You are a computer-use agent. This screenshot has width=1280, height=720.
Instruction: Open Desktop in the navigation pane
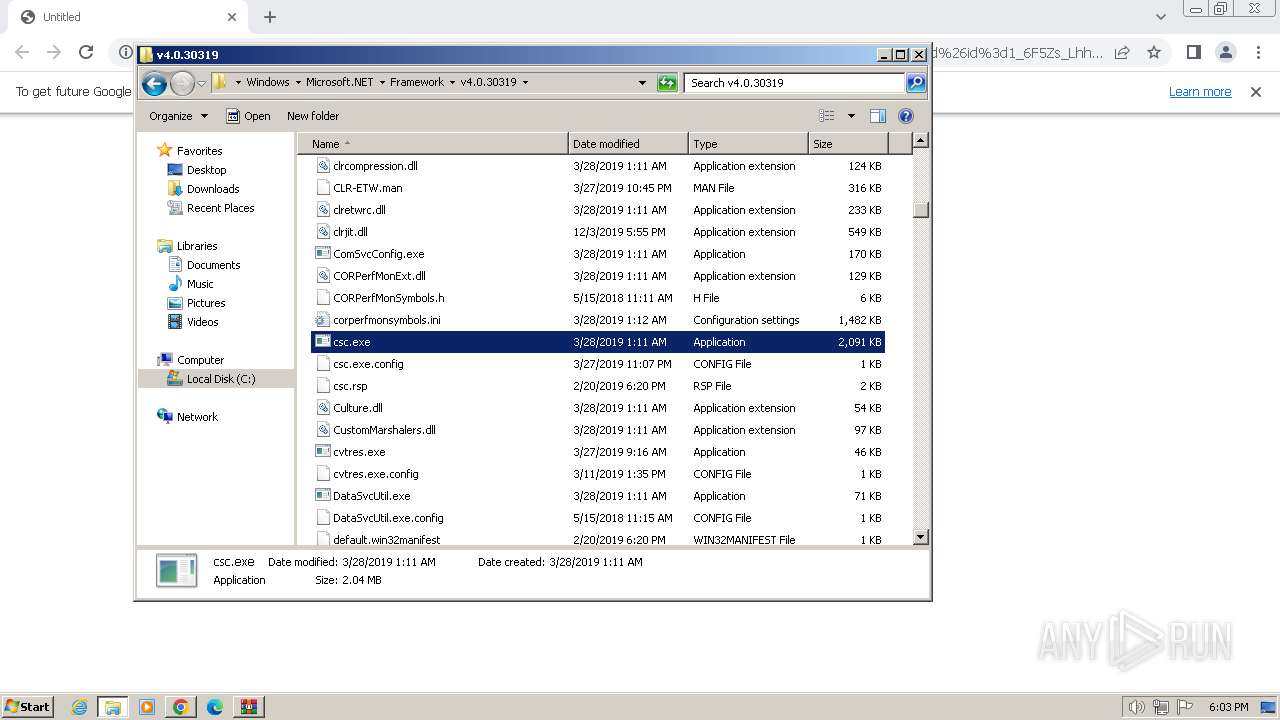tap(206, 170)
